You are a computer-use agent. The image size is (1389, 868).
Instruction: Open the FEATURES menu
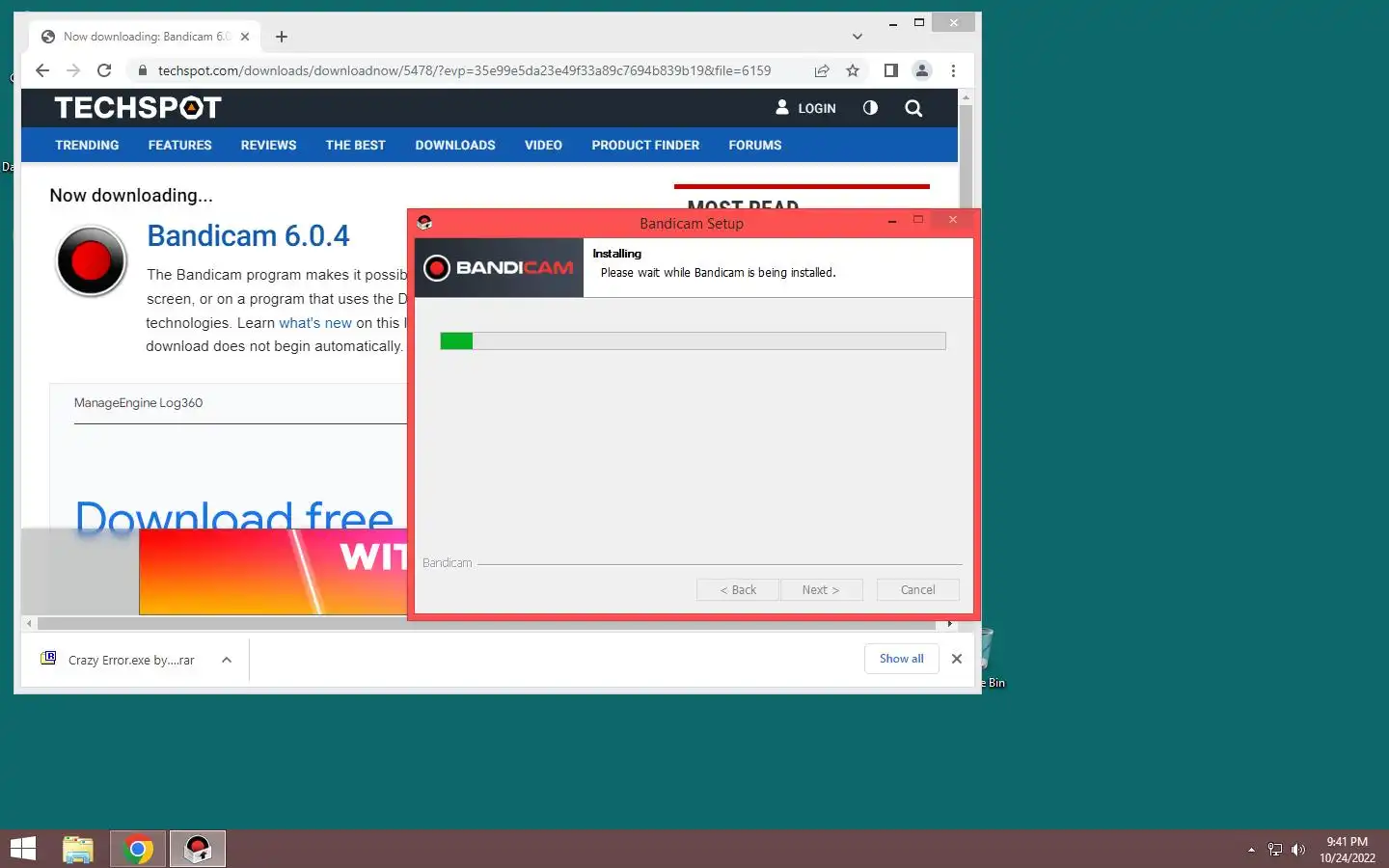point(179,145)
